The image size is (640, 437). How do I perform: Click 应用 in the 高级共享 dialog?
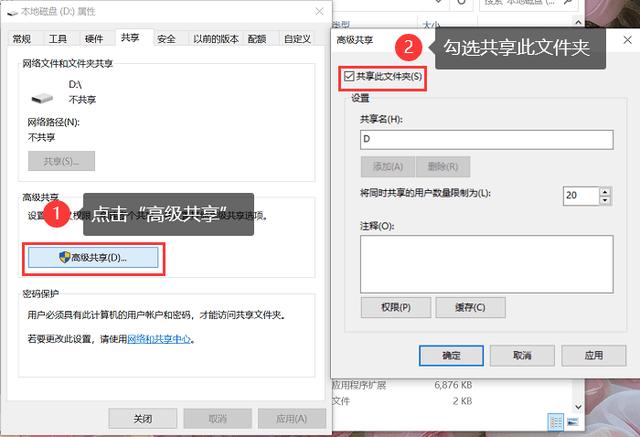[x=594, y=355]
